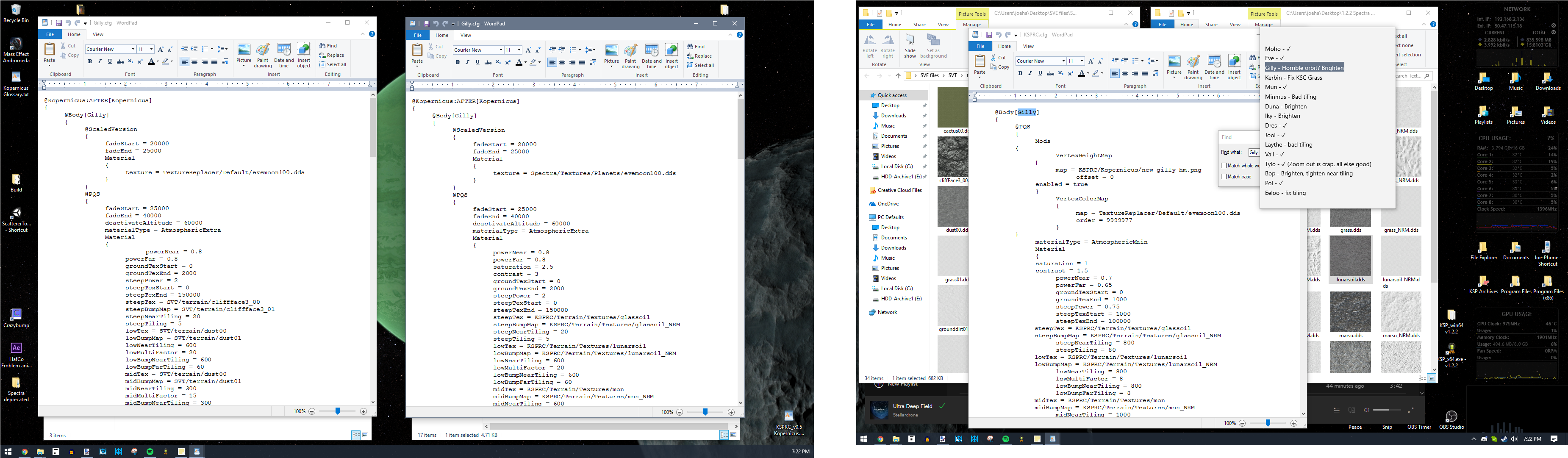Check the Match case option in Find dialog
1568x458 pixels.
tap(1224, 177)
